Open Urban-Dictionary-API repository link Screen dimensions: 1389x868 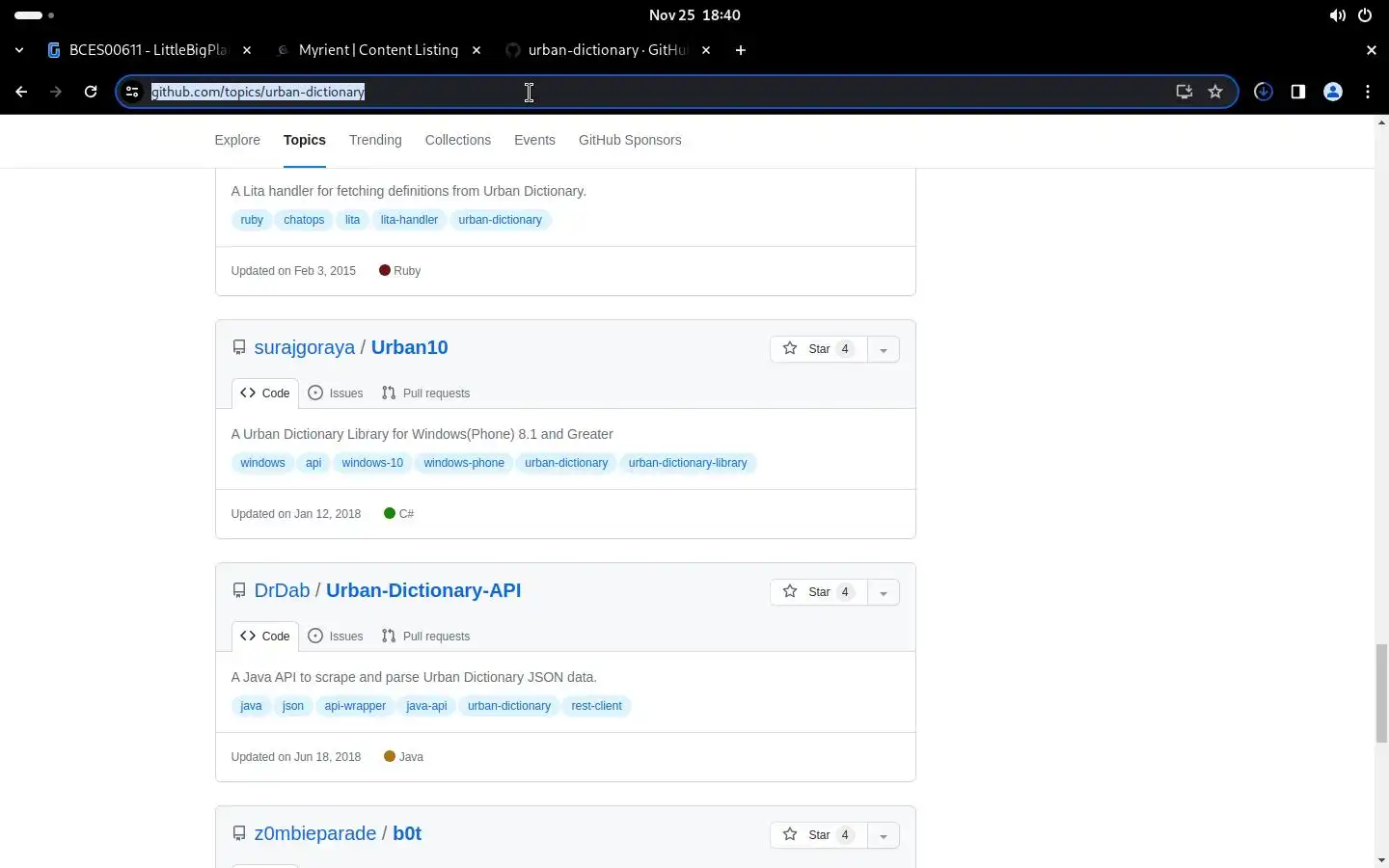tap(423, 590)
